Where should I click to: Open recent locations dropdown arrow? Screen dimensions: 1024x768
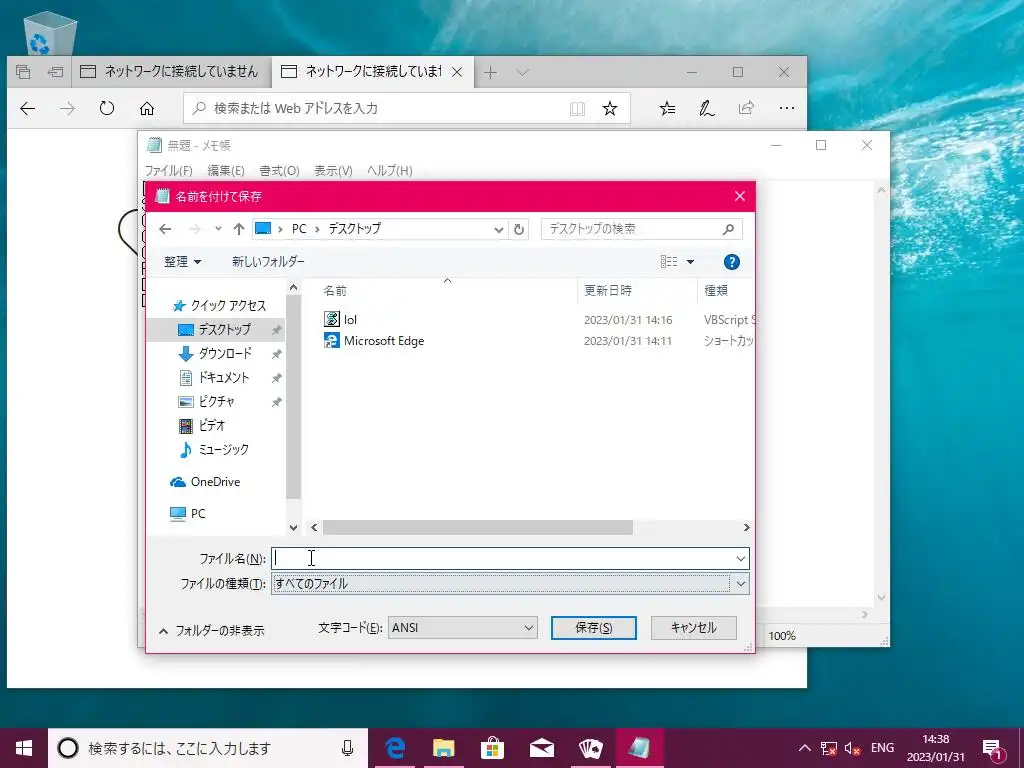coord(218,229)
